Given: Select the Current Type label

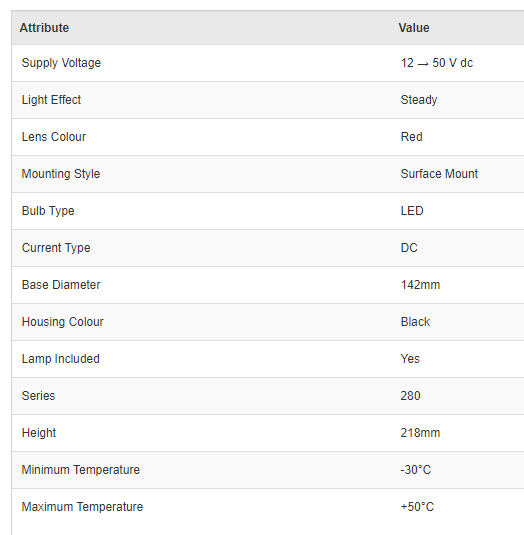Looking at the screenshot, I should coord(56,248).
